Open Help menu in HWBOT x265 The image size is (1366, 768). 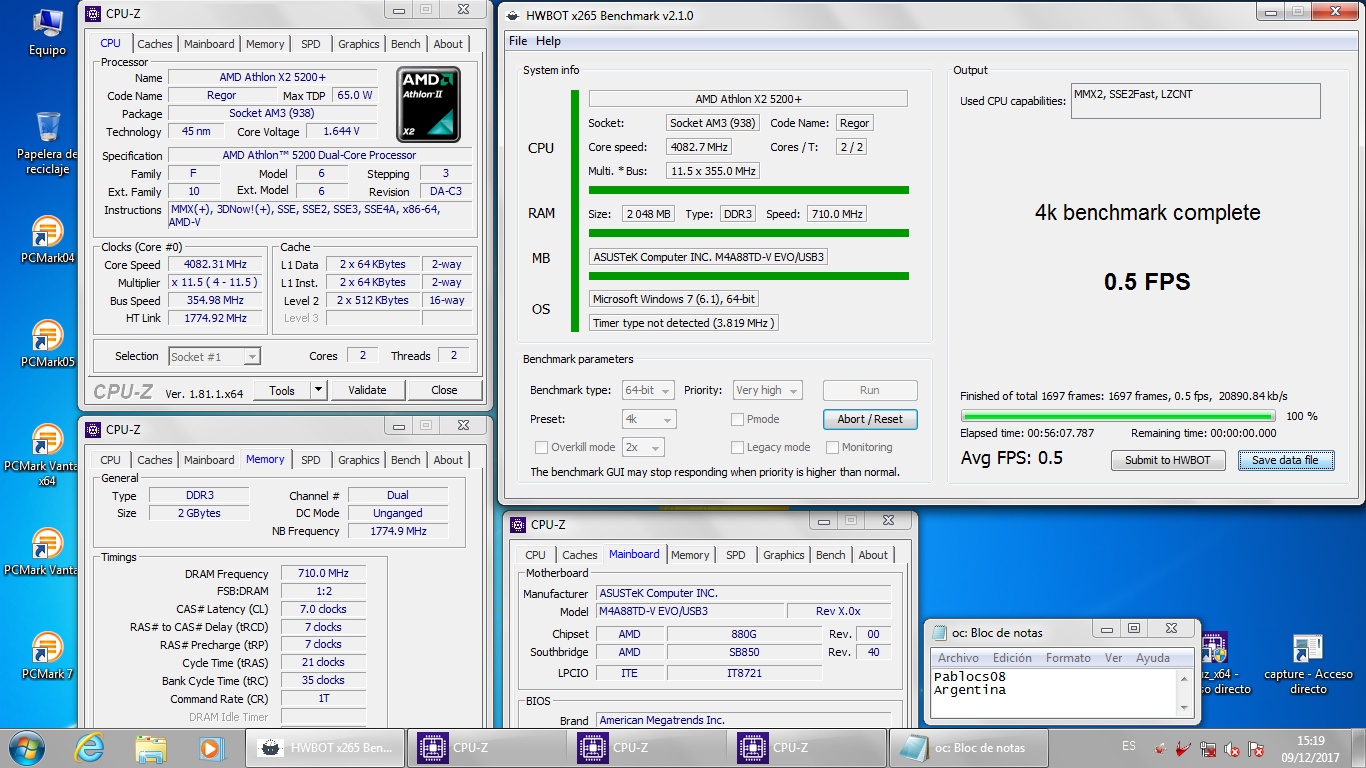point(548,41)
